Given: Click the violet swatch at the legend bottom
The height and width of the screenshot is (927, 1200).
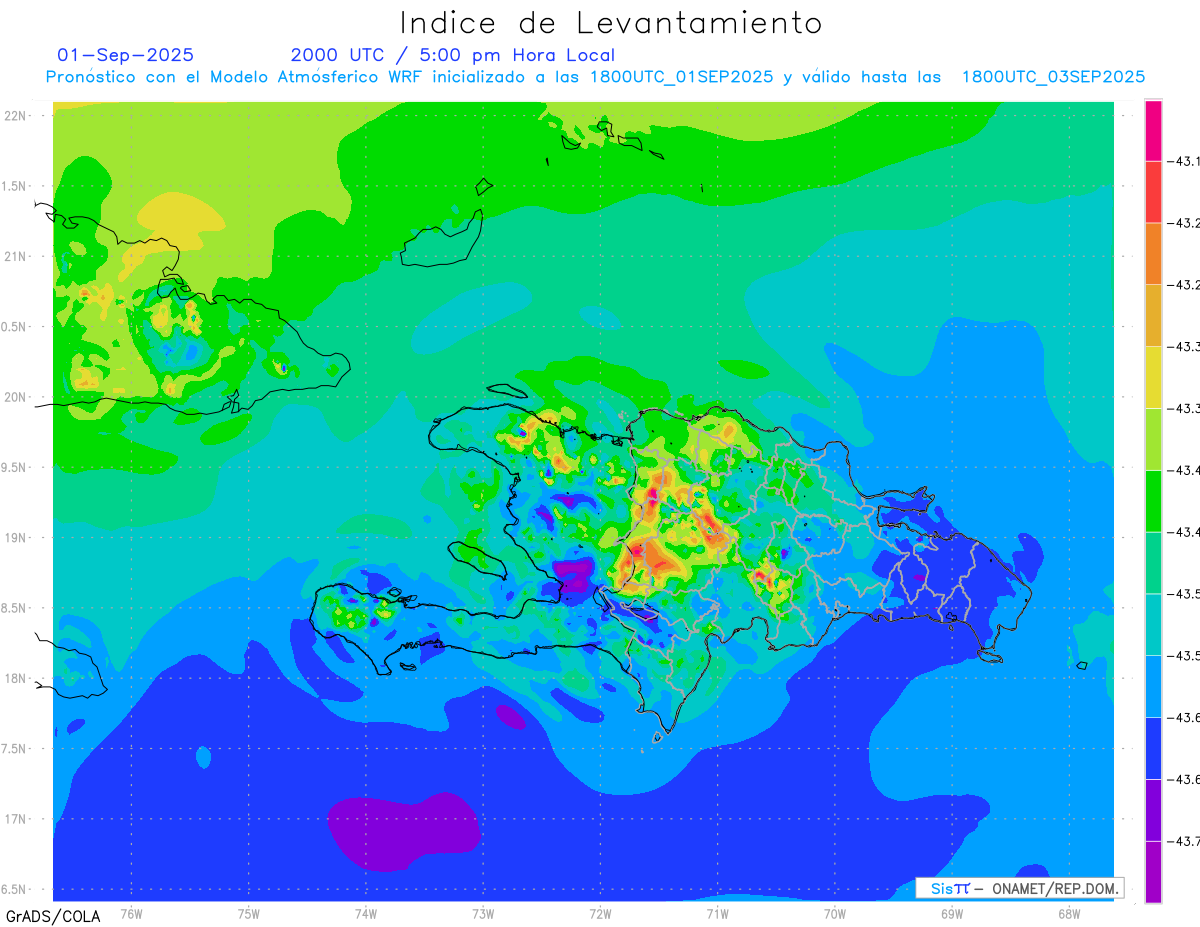Looking at the screenshot, I should 1153,872.
